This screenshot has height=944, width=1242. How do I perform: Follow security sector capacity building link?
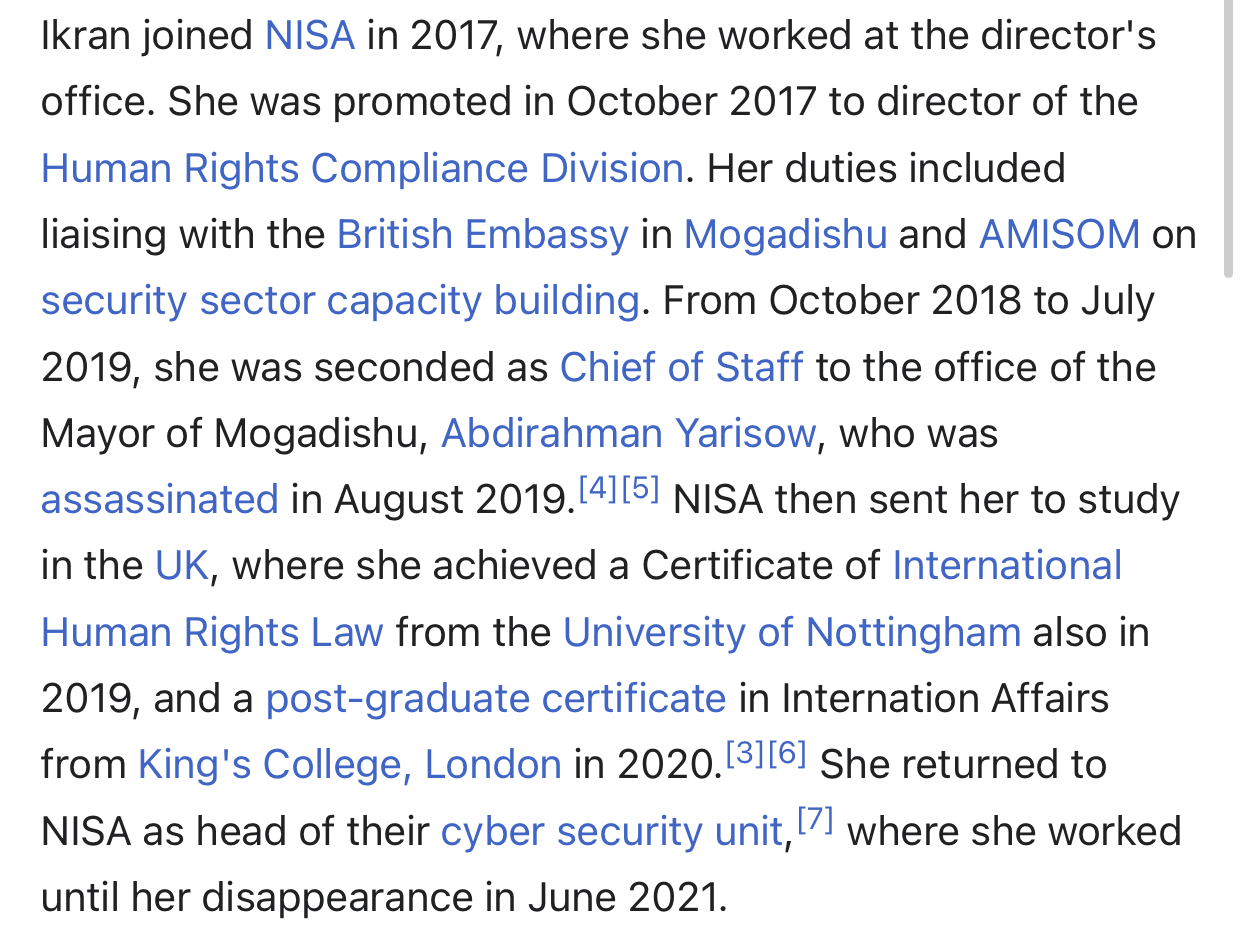point(340,301)
